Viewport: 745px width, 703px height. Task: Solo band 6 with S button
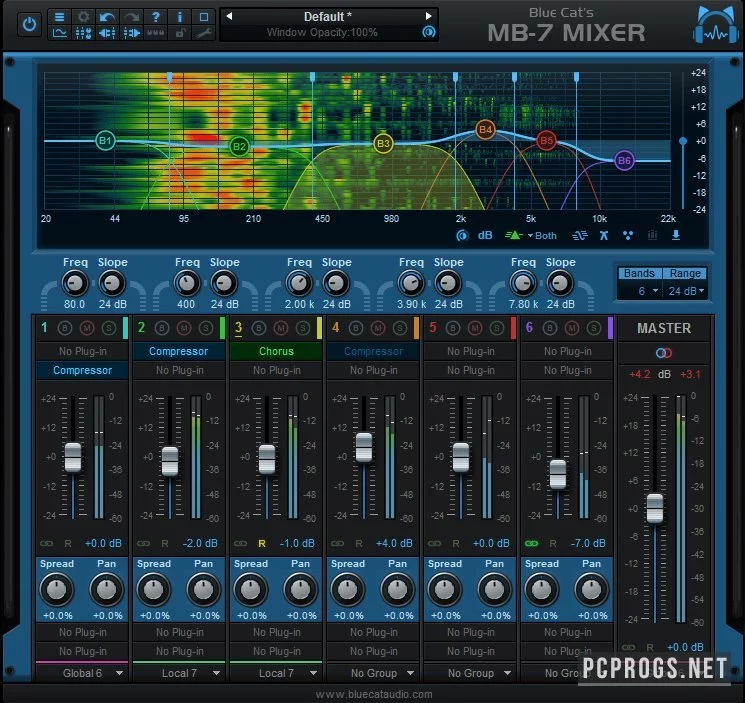click(x=593, y=328)
